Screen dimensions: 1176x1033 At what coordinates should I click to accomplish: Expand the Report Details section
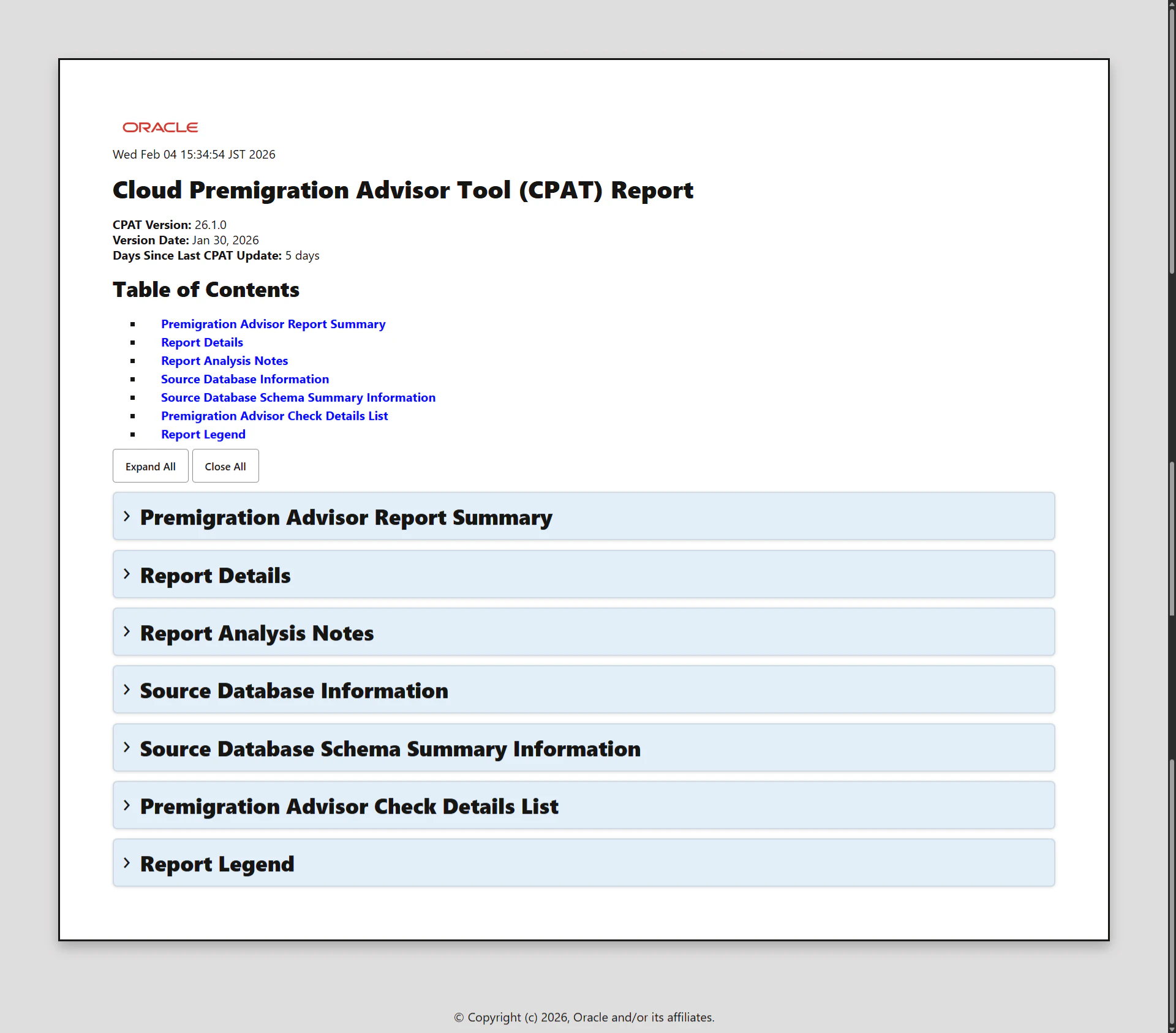[584, 574]
